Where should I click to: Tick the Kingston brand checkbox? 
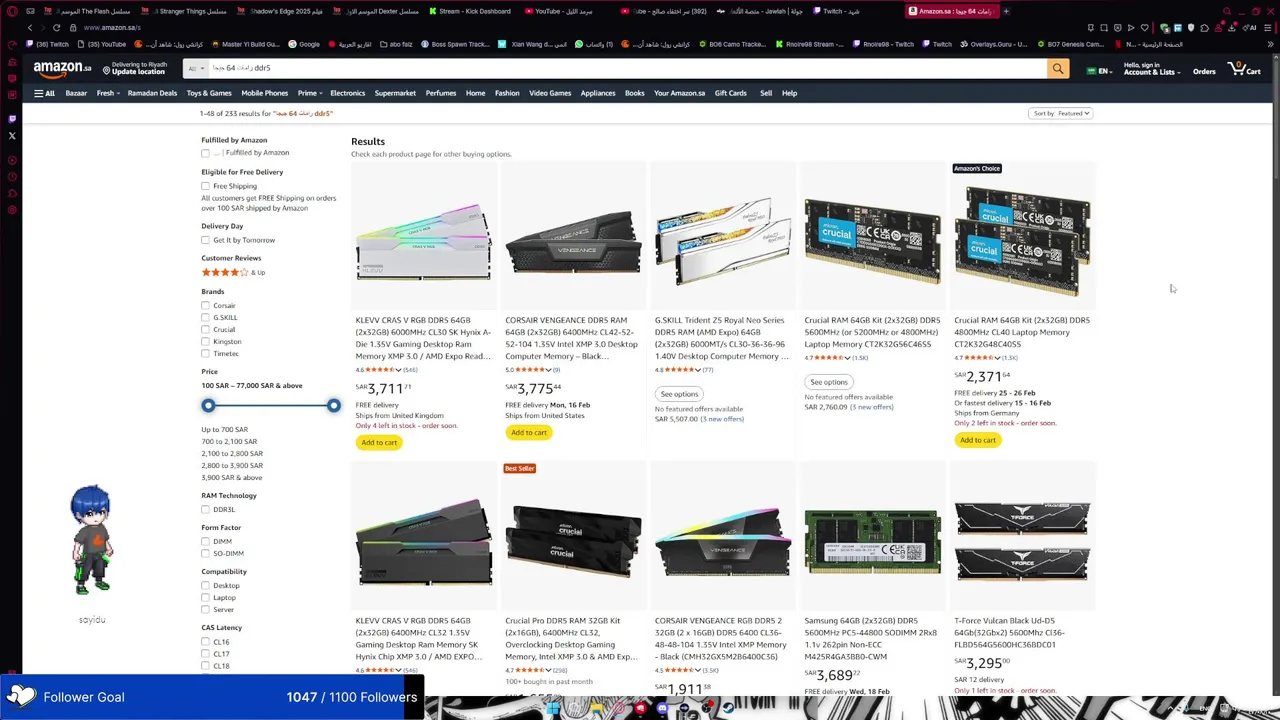pos(205,341)
